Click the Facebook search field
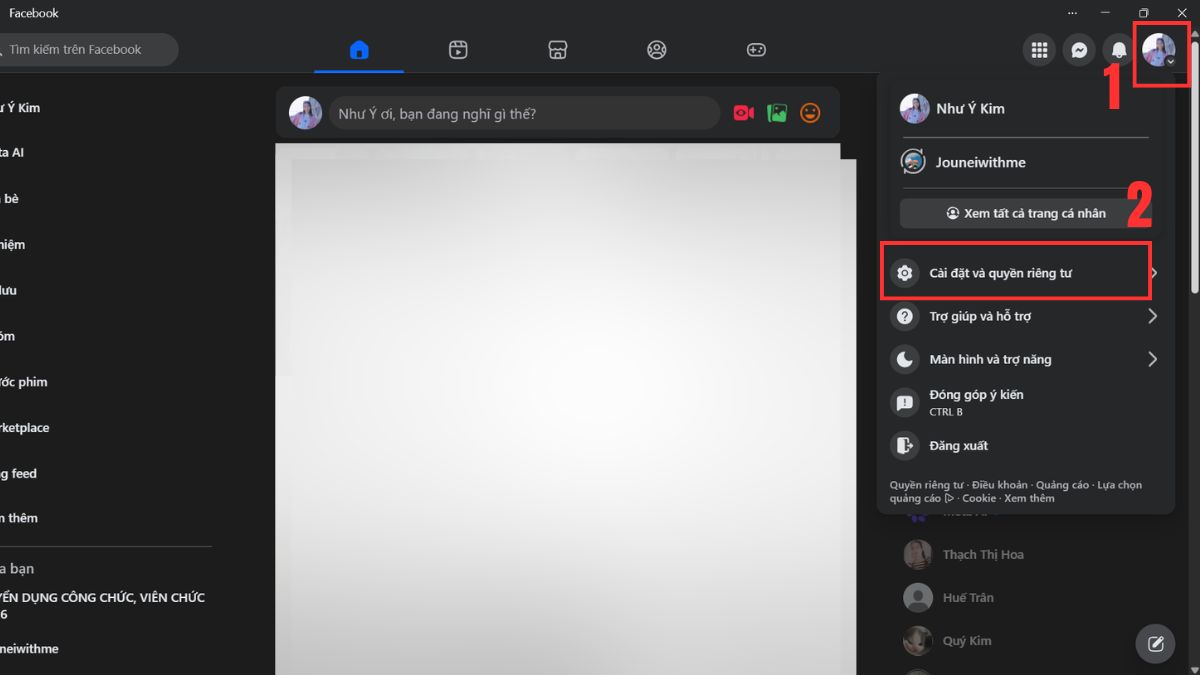The height and width of the screenshot is (675, 1200). 88,49
